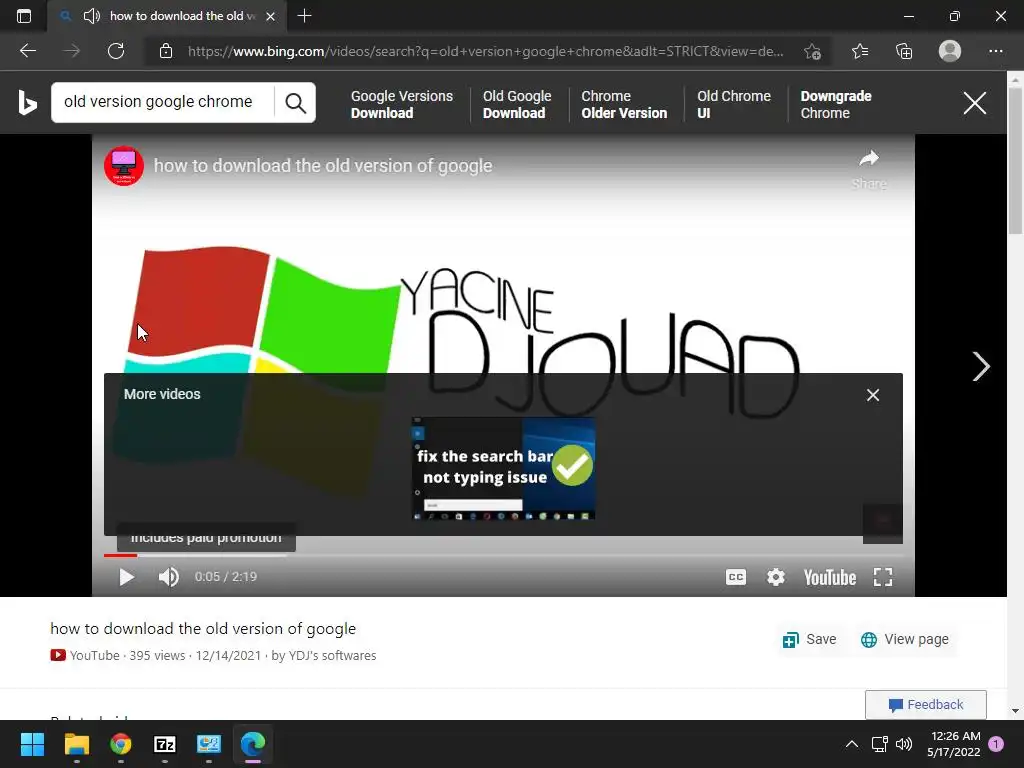Mute the tab using its speaker icon

click(x=91, y=16)
